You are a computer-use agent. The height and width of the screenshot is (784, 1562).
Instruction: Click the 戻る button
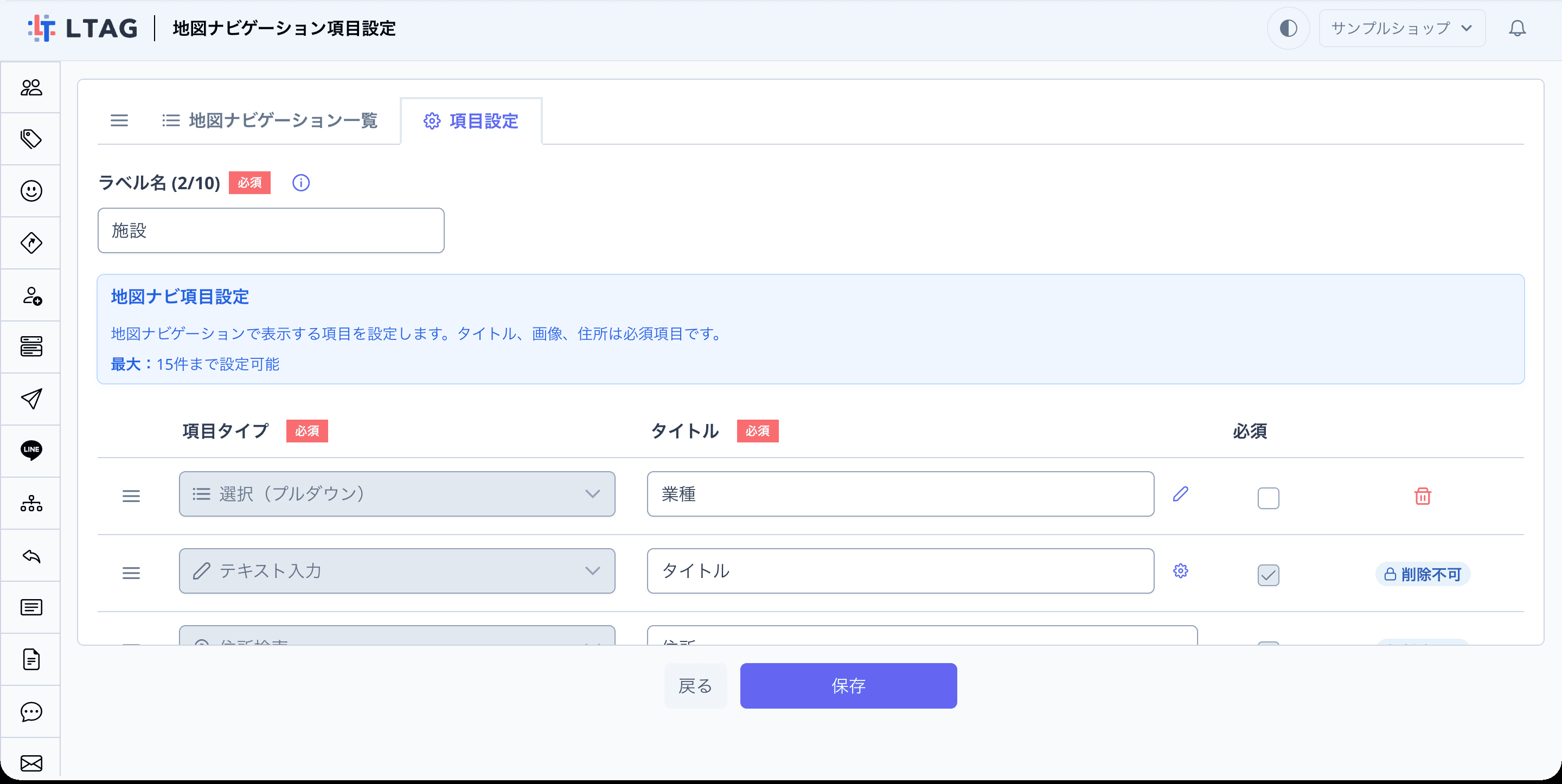coord(695,686)
